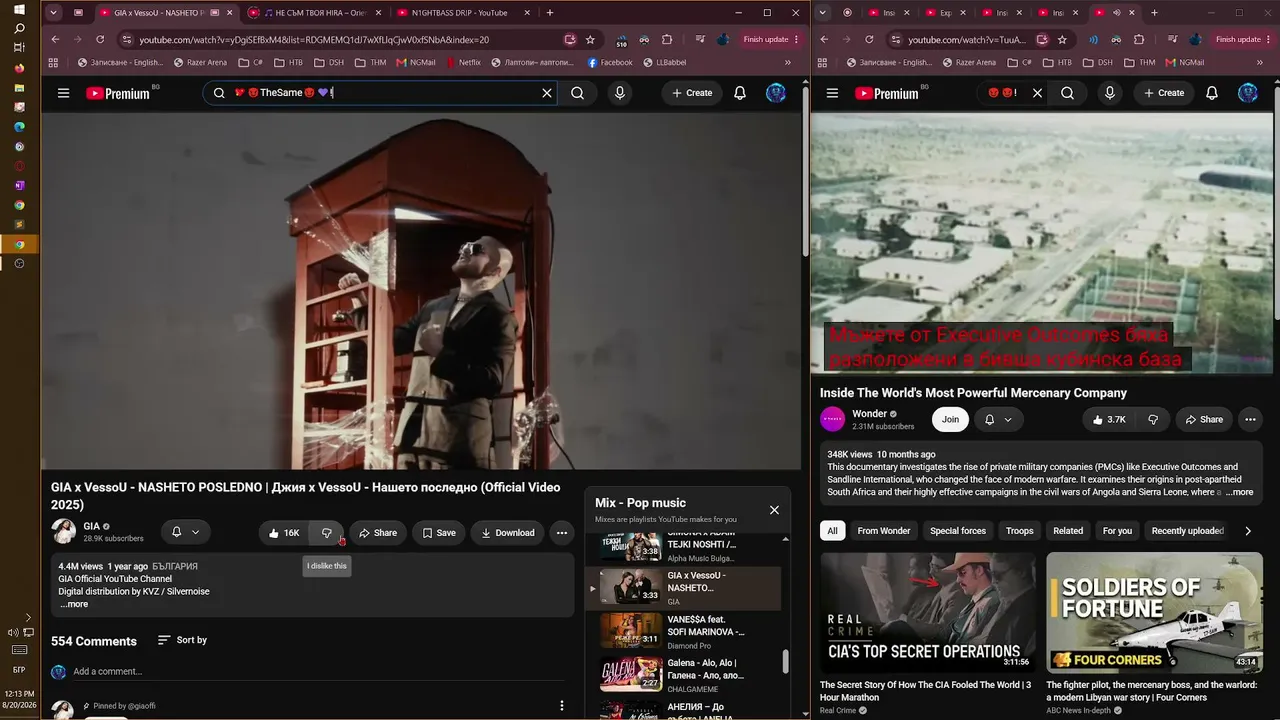This screenshot has width=1280, height=720.
Task: Show hidden system tray icons chevron
Action: (28, 618)
